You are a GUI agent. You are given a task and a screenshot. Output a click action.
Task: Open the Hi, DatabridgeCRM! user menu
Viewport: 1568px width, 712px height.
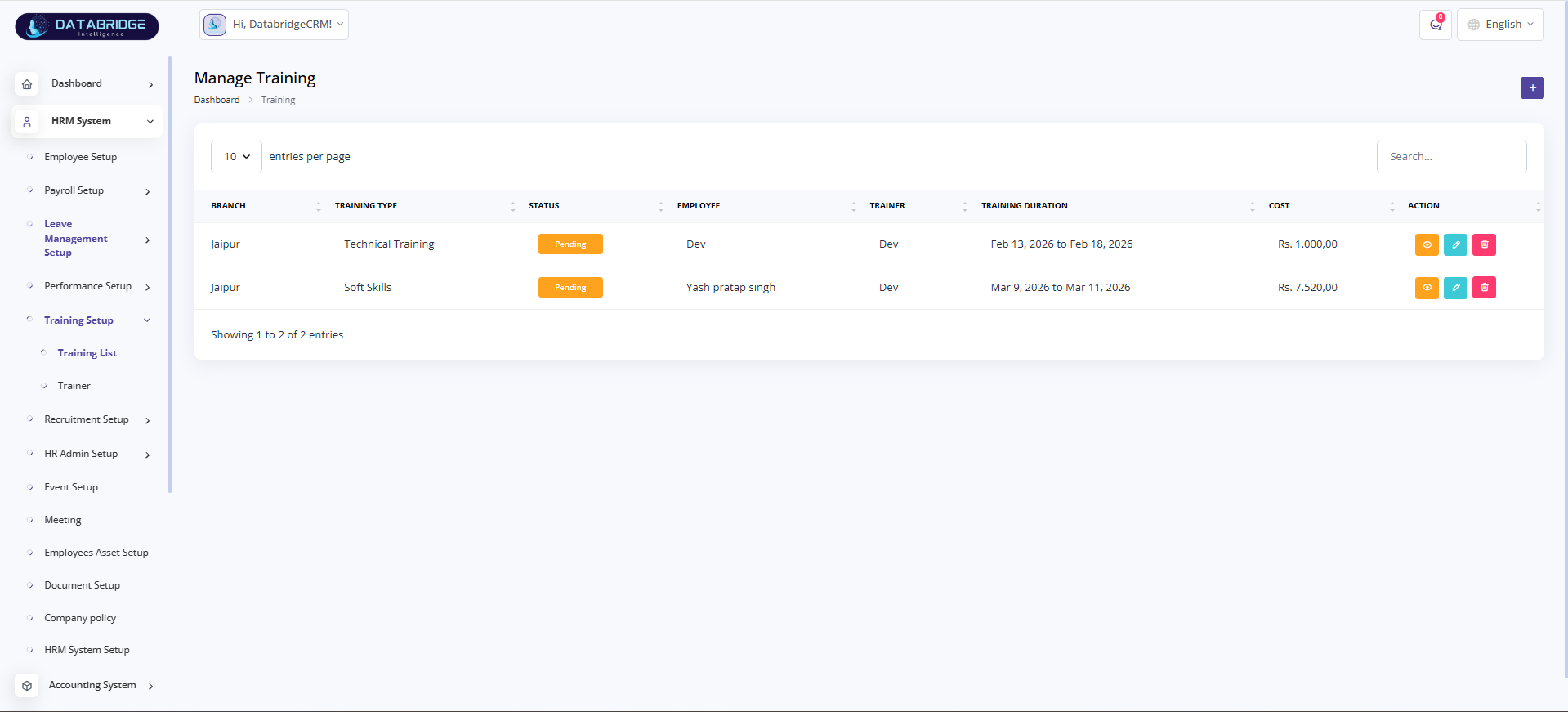tap(274, 25)
